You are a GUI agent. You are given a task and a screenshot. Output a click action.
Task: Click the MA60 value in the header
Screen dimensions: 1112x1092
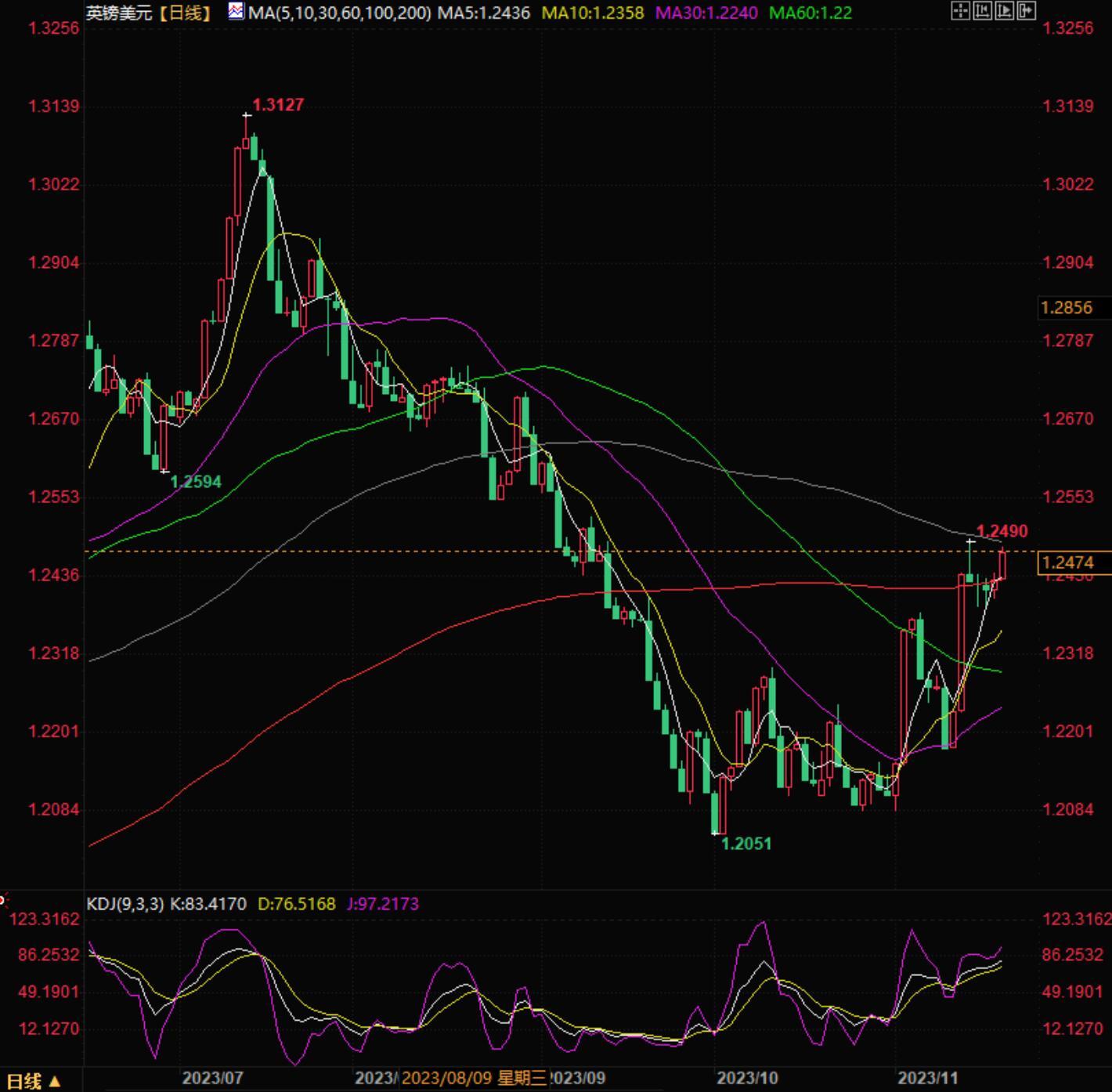[811, 13]
